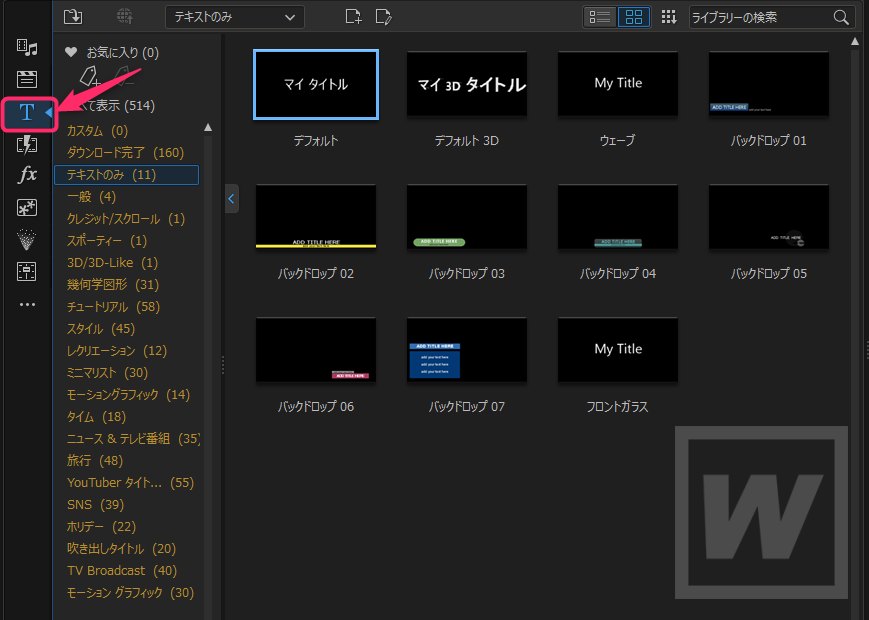Screen dimensions: 869x620
Task: Collapse the category panel with chevron
Action: click(232, 198)
